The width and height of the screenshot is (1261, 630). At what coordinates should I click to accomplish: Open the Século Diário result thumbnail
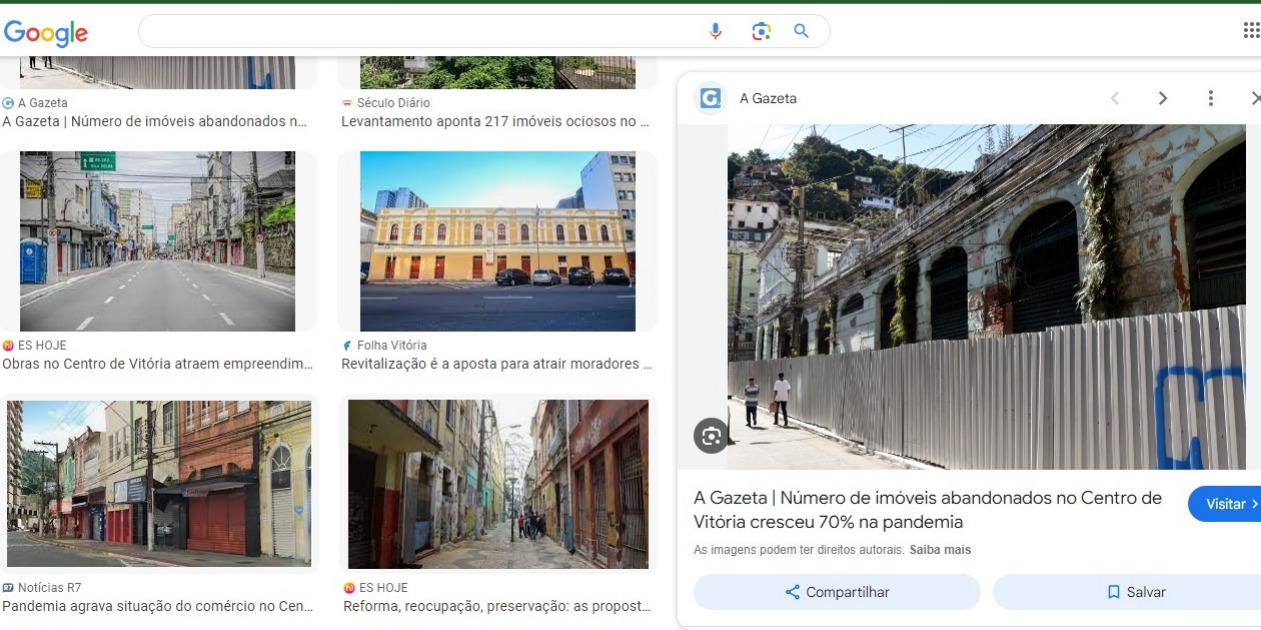pos(497,73)
